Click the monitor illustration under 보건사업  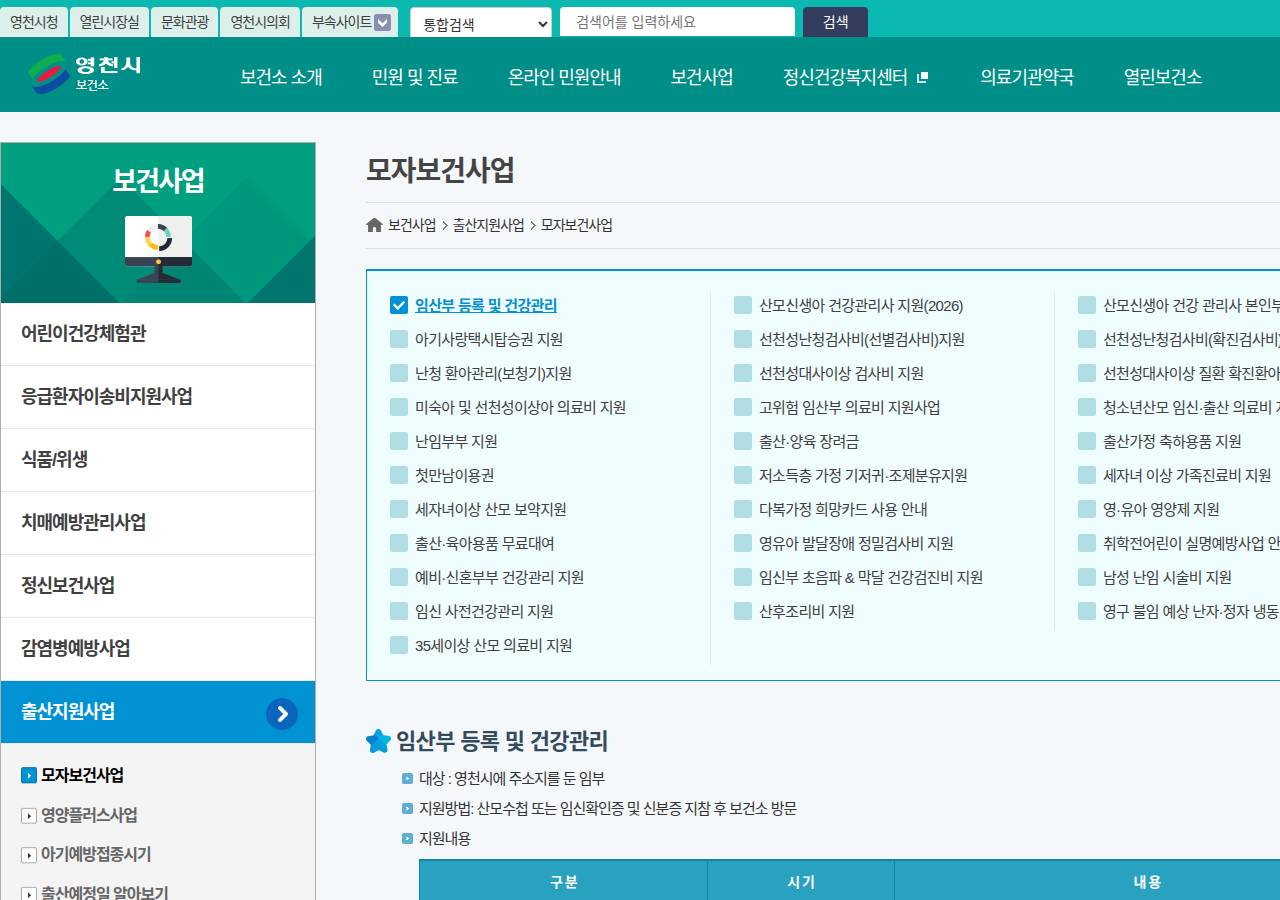click(x=158, y=249)
